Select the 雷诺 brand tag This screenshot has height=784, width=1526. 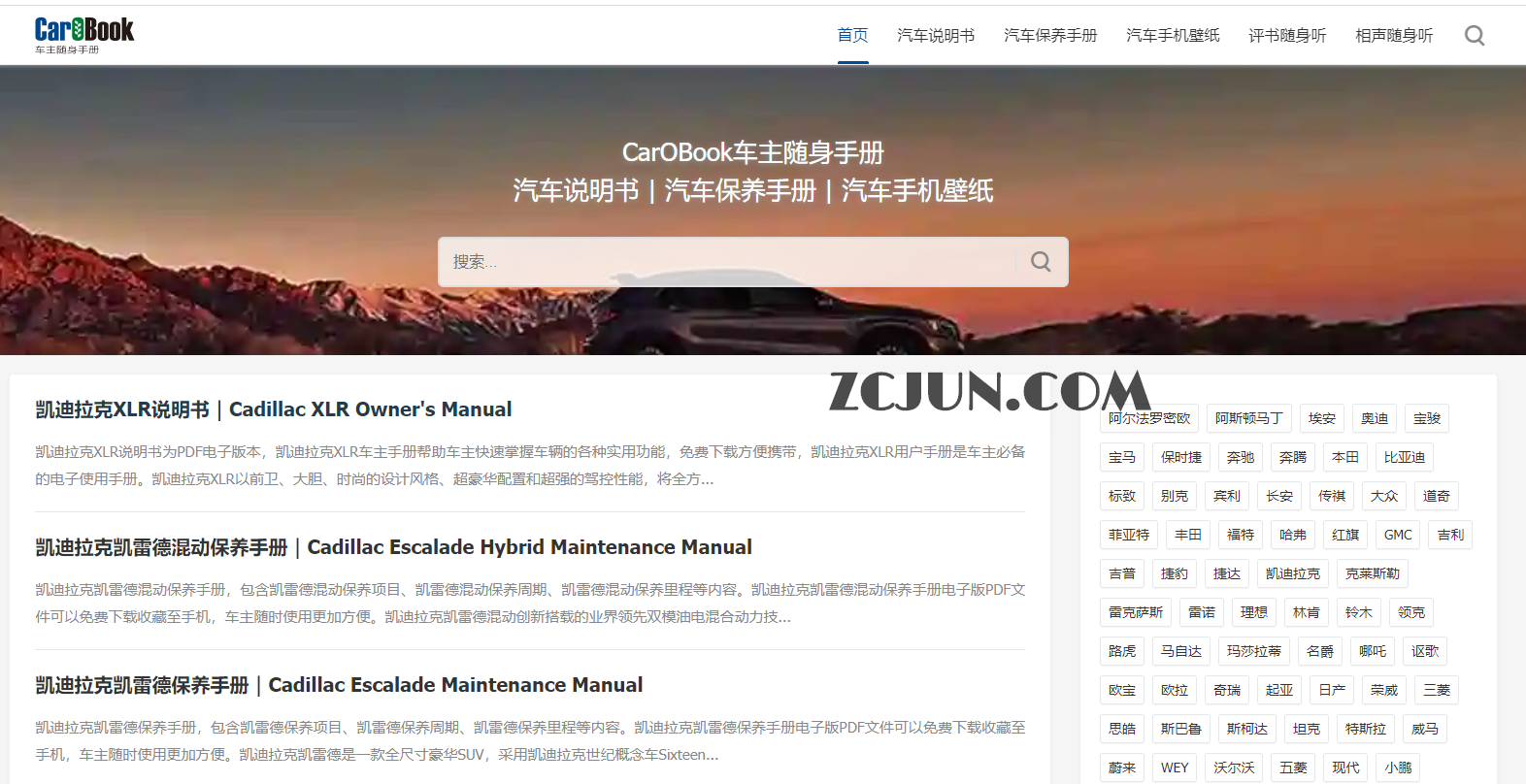pyautogui.click(x=1202, y=612)
